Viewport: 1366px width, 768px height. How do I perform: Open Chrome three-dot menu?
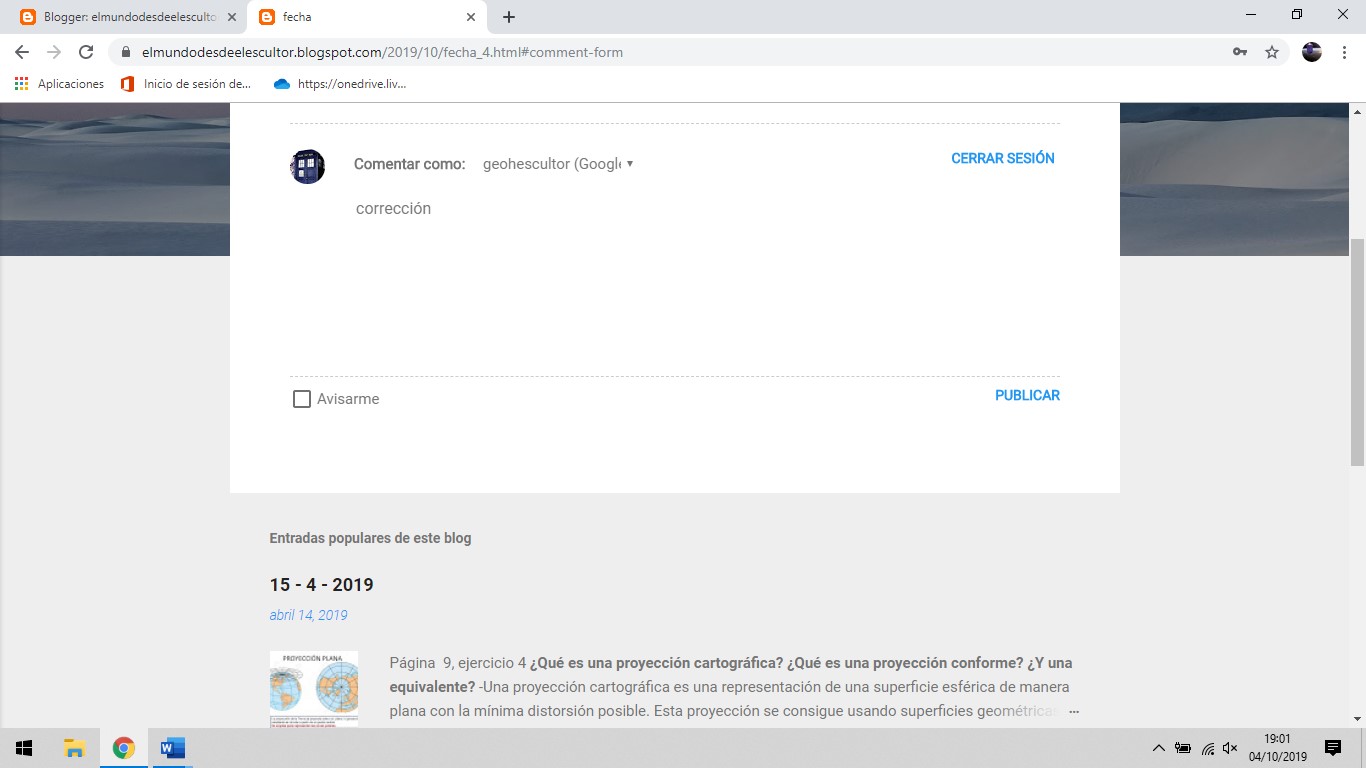(x=1343, y=52)
